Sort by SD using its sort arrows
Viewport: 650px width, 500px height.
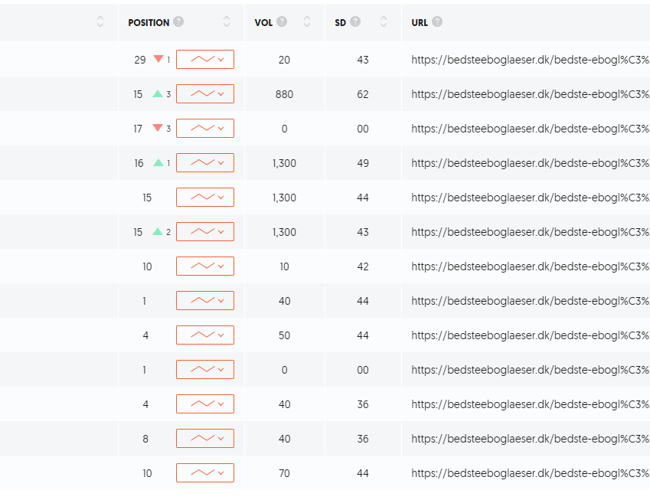pyautogui.click(x=383, y=22)
